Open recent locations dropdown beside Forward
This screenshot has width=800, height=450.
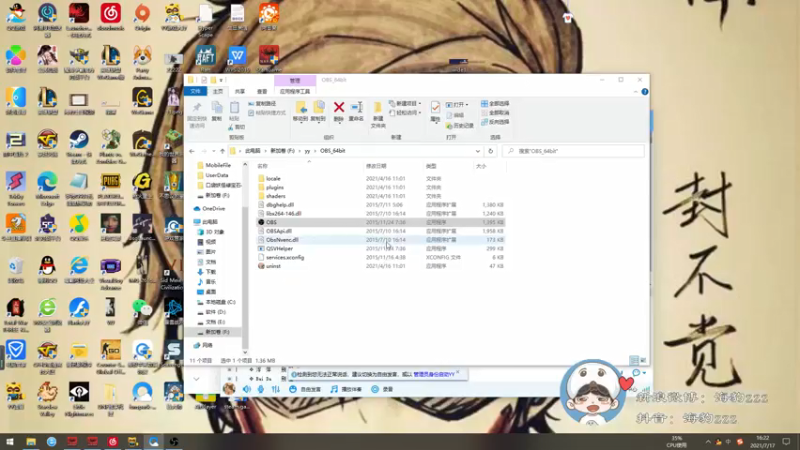213,151
